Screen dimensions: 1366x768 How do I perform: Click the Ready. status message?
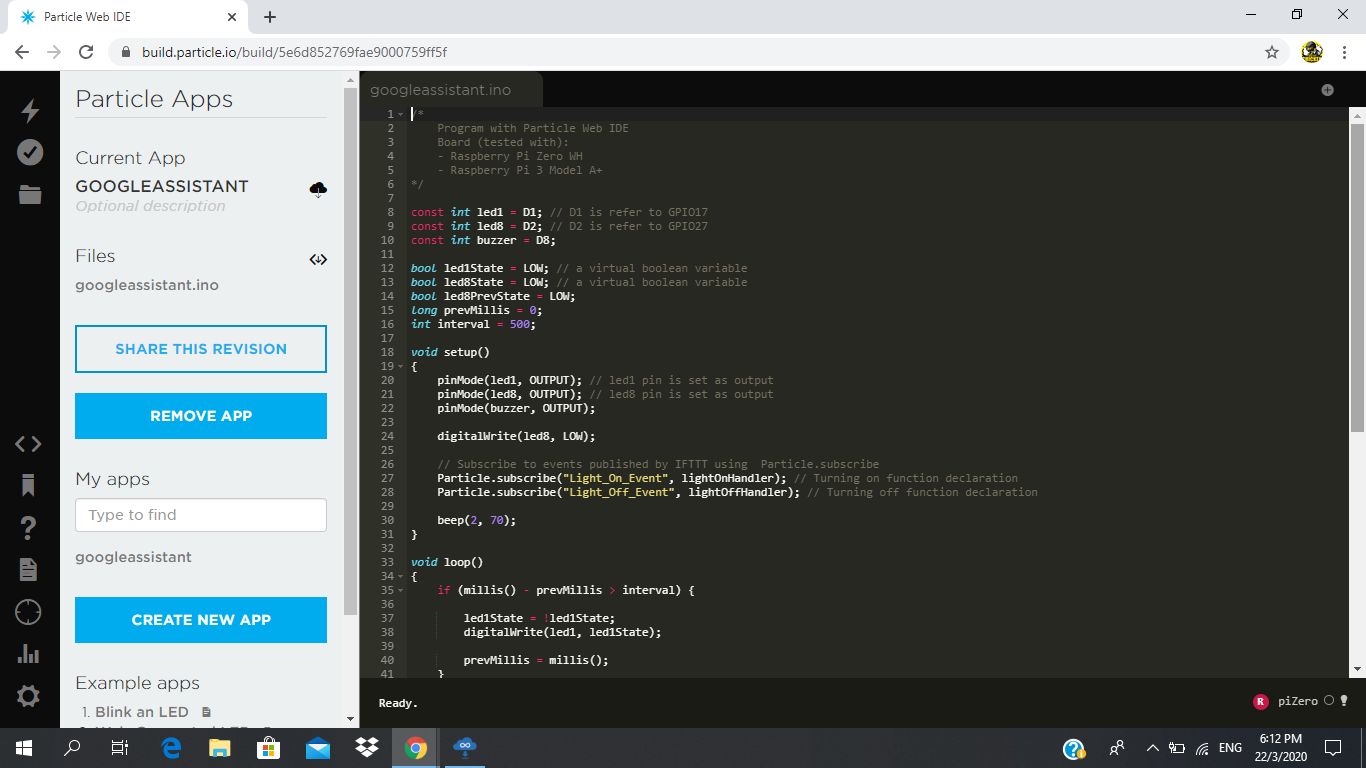(x=398, y=703)
